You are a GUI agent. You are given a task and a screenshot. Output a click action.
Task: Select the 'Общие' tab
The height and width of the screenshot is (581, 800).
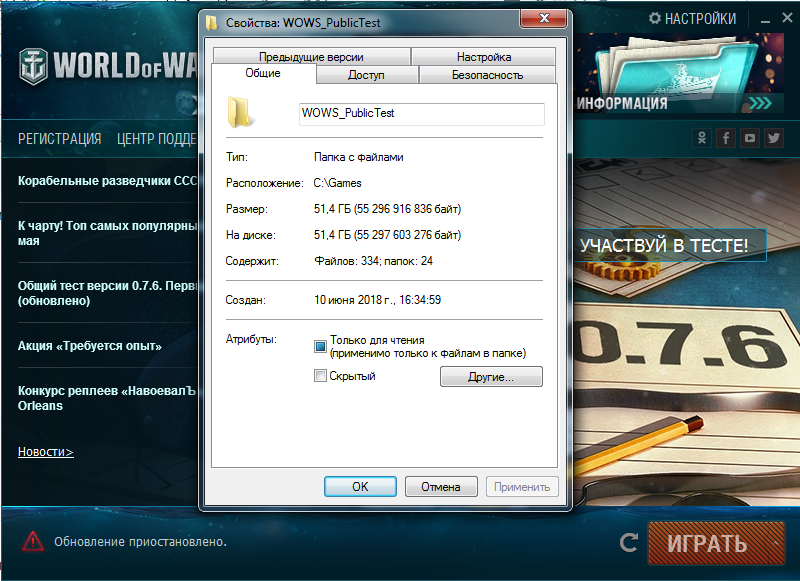[263, 73]
